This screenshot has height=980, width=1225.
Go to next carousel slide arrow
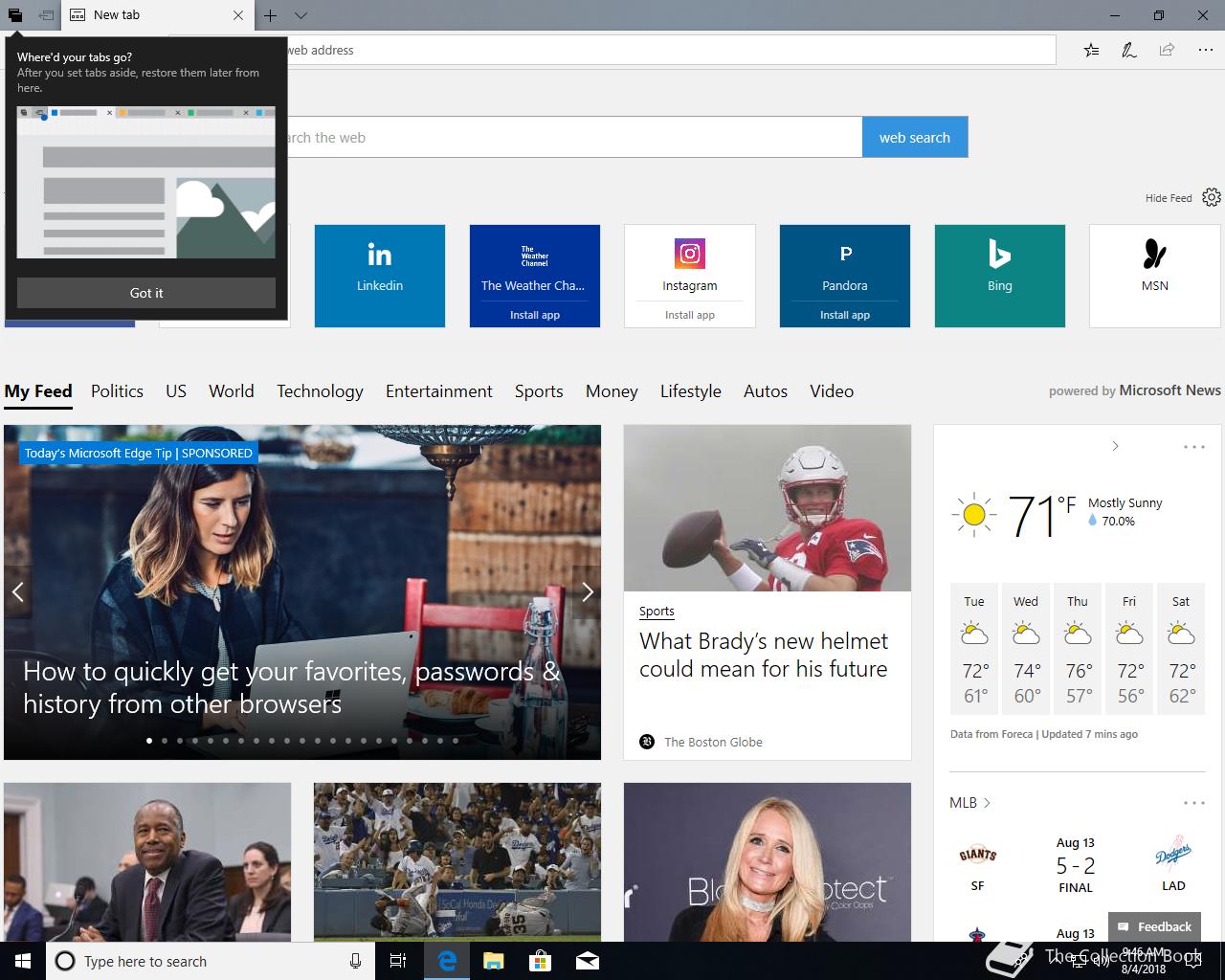pyautogui.click(x=587, y=592)
